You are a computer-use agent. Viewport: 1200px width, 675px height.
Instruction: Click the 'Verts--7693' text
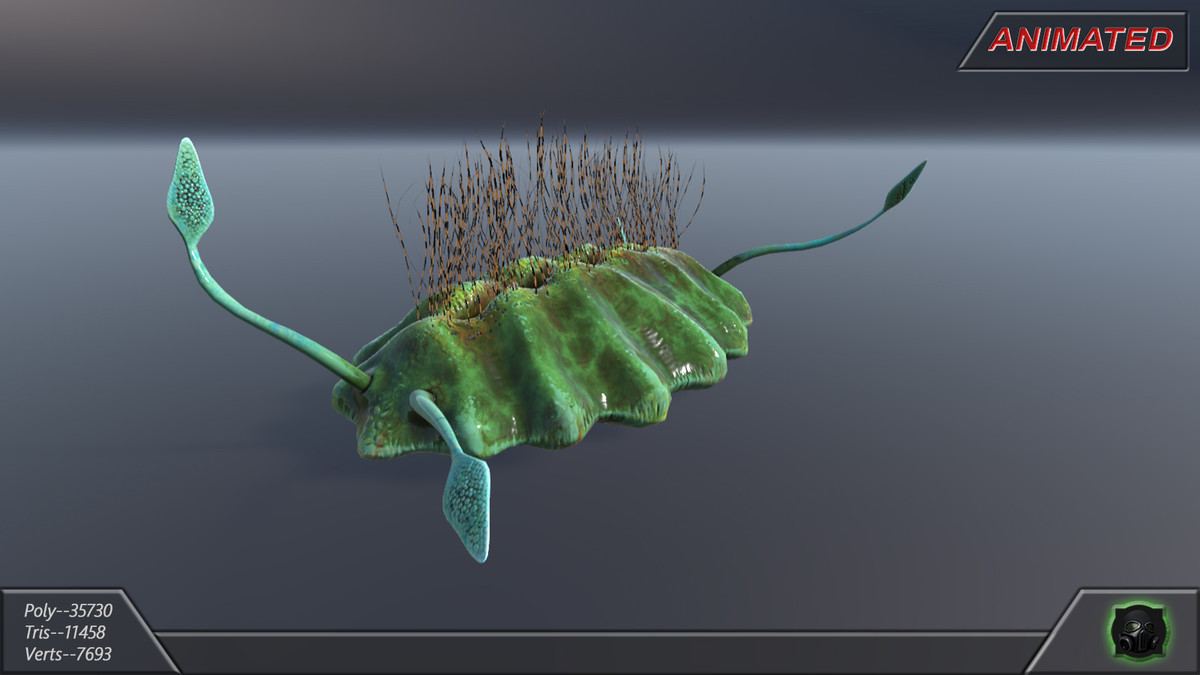68,654
